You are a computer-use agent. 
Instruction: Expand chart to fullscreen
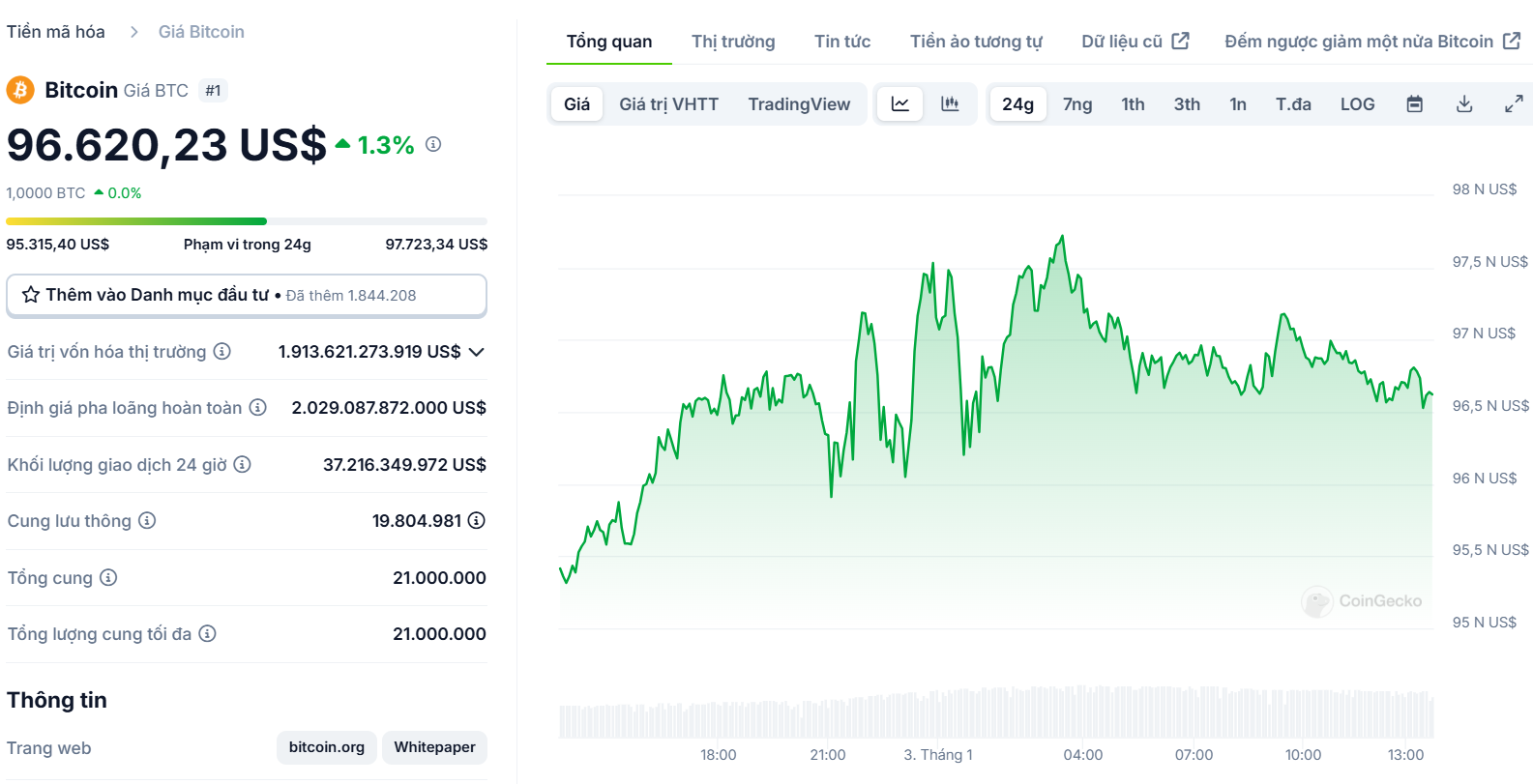(x=1514, y=103)
